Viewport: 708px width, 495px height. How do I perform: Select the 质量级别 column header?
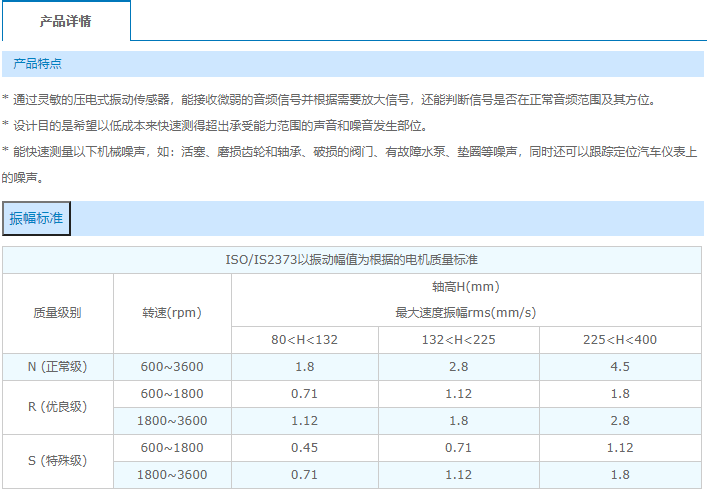coord(57,312)
